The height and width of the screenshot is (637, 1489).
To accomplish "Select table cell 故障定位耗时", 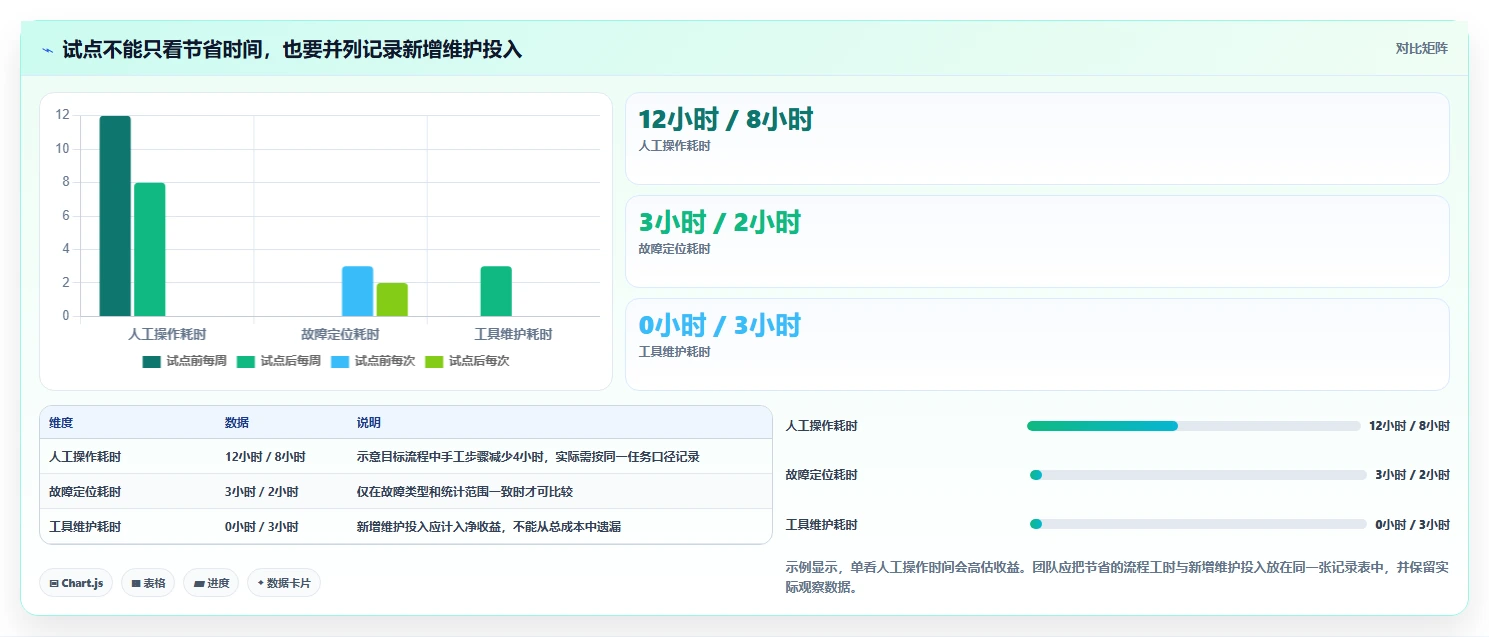I will 85,492.
